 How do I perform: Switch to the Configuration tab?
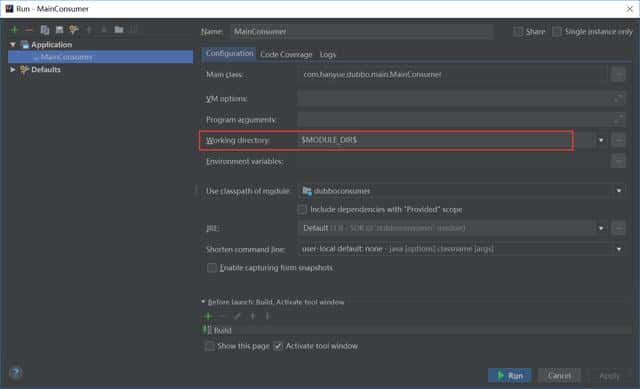(229, 53)
